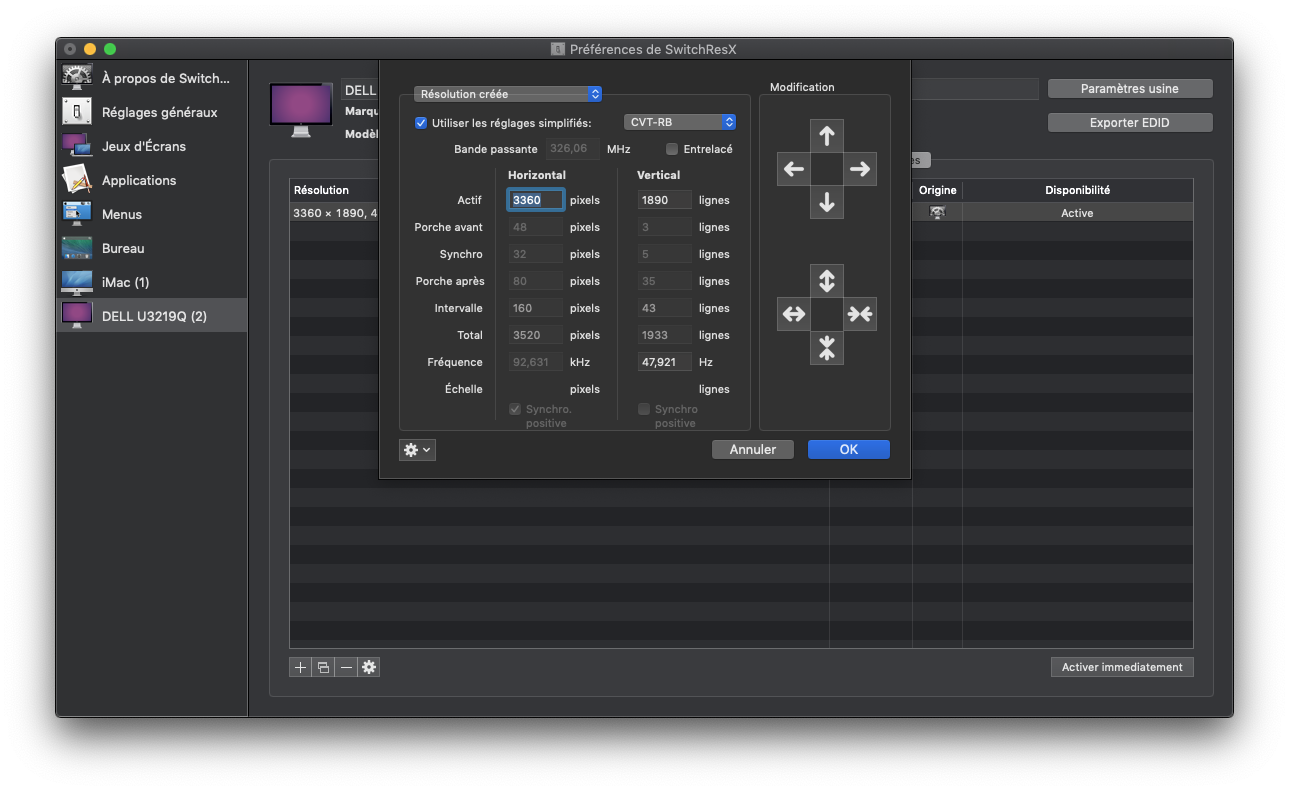Click the horizontal Fréquence field showing 92,631

pos(536,362)
